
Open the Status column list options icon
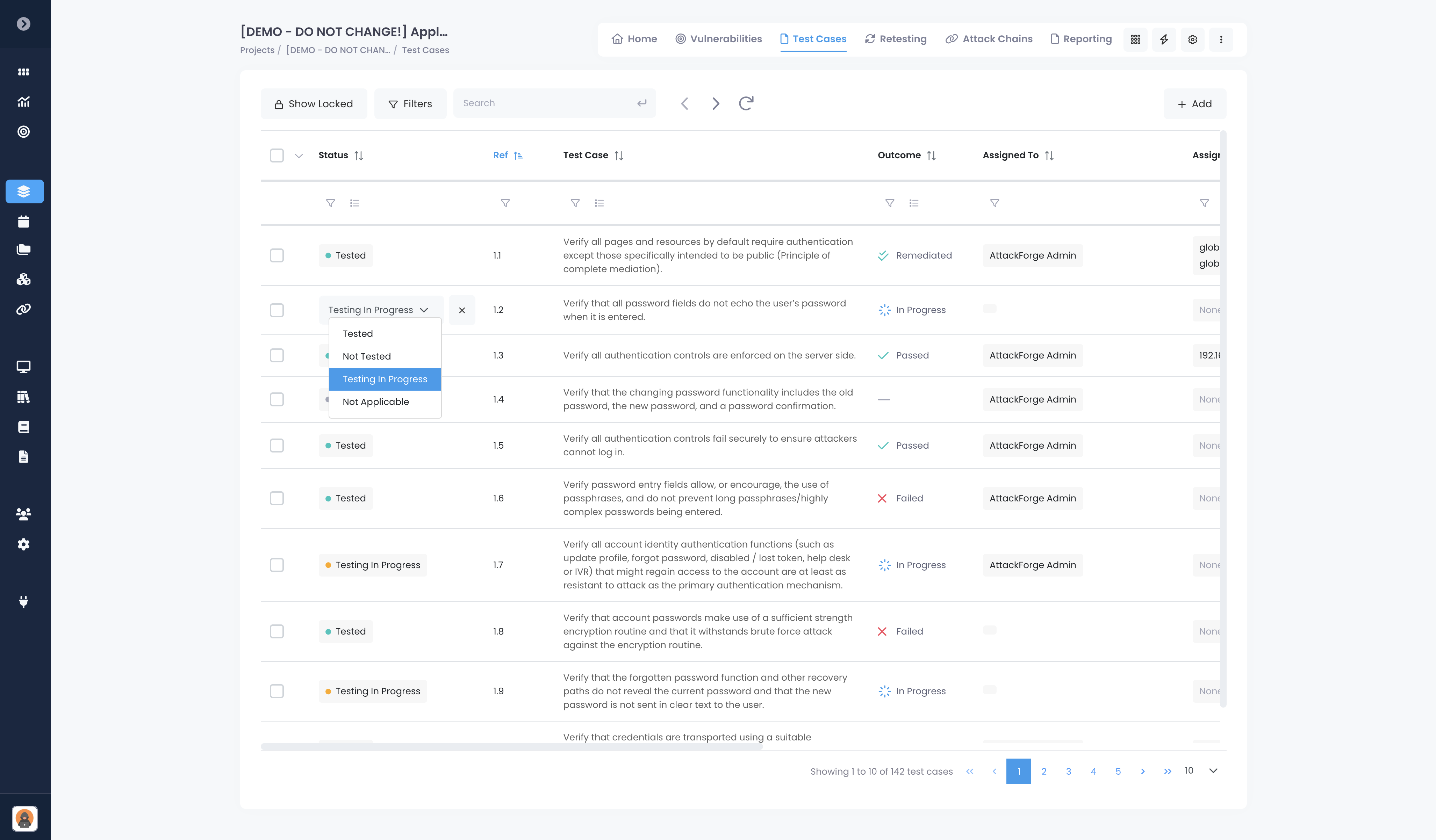(x=354, y=203)
